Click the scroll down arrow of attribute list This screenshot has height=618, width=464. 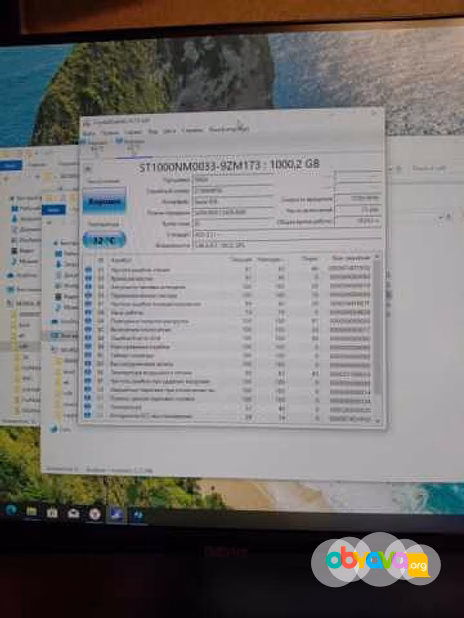(x=378, y=421)
